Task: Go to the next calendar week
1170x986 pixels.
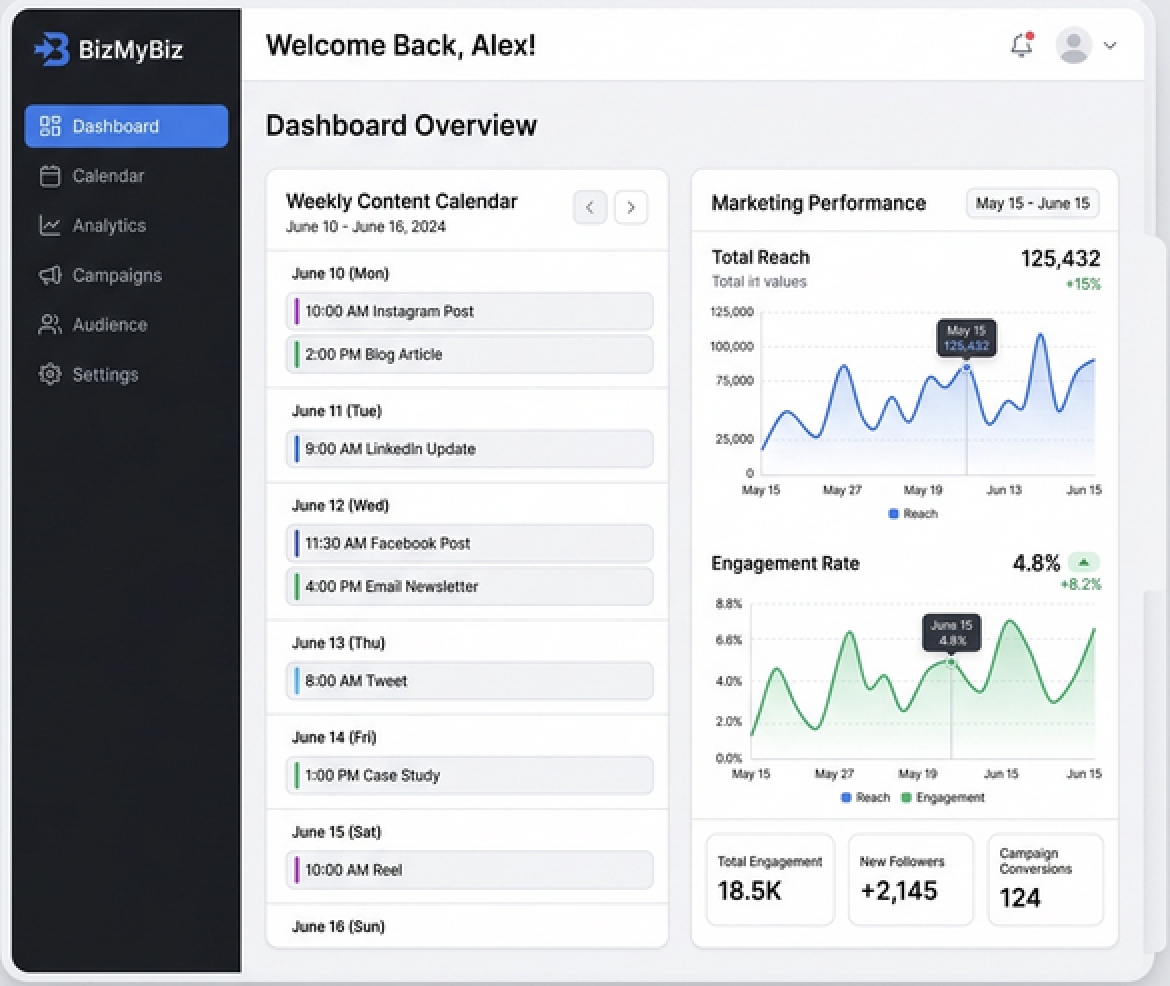Action: (x=631, y=208)
